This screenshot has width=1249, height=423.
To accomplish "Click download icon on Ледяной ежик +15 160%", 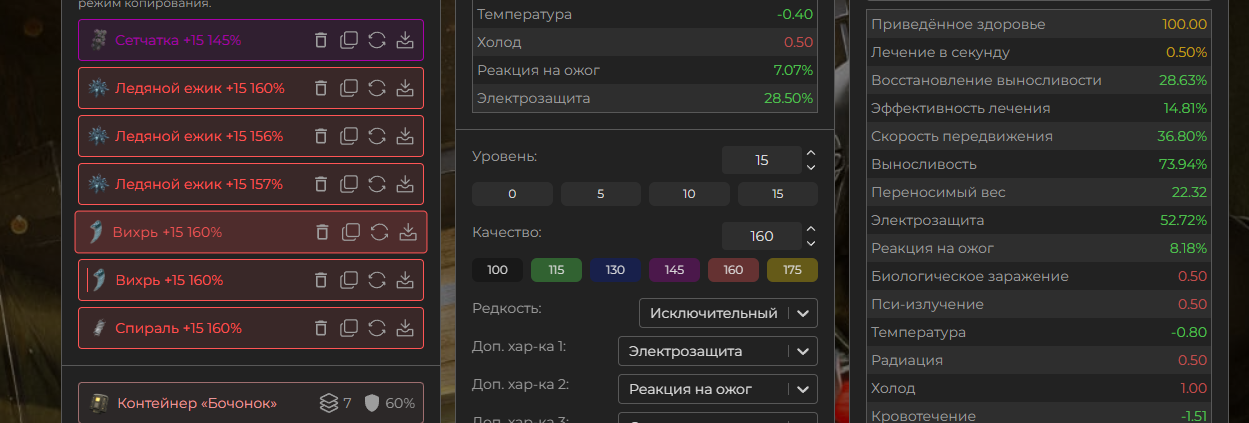I will point(405,88).
